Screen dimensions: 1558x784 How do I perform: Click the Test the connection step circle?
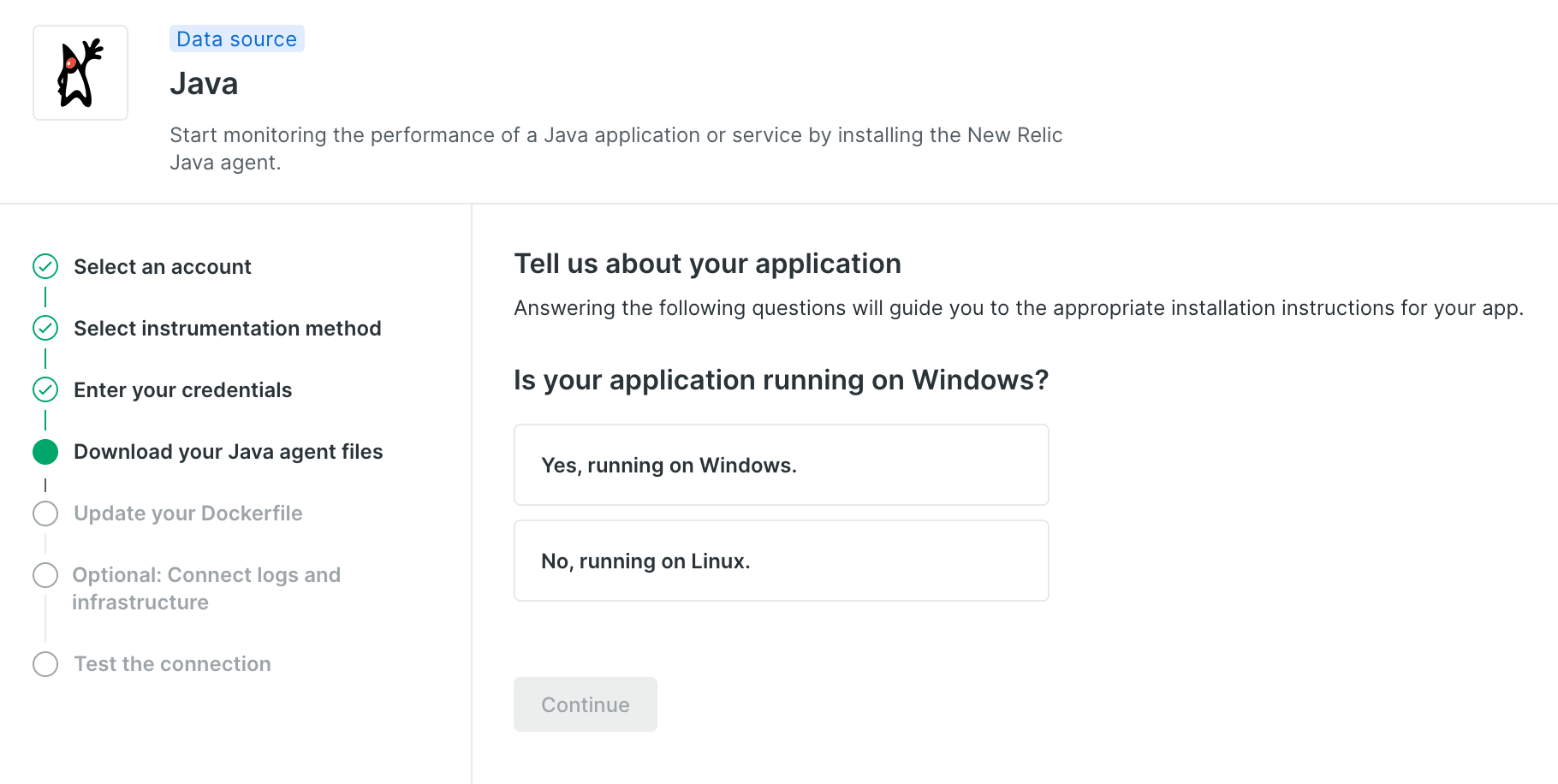[x=45, y=664]
